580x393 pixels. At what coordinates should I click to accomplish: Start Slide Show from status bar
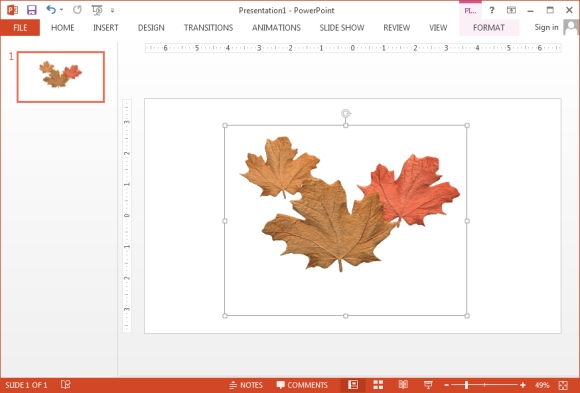pos(428,385)
